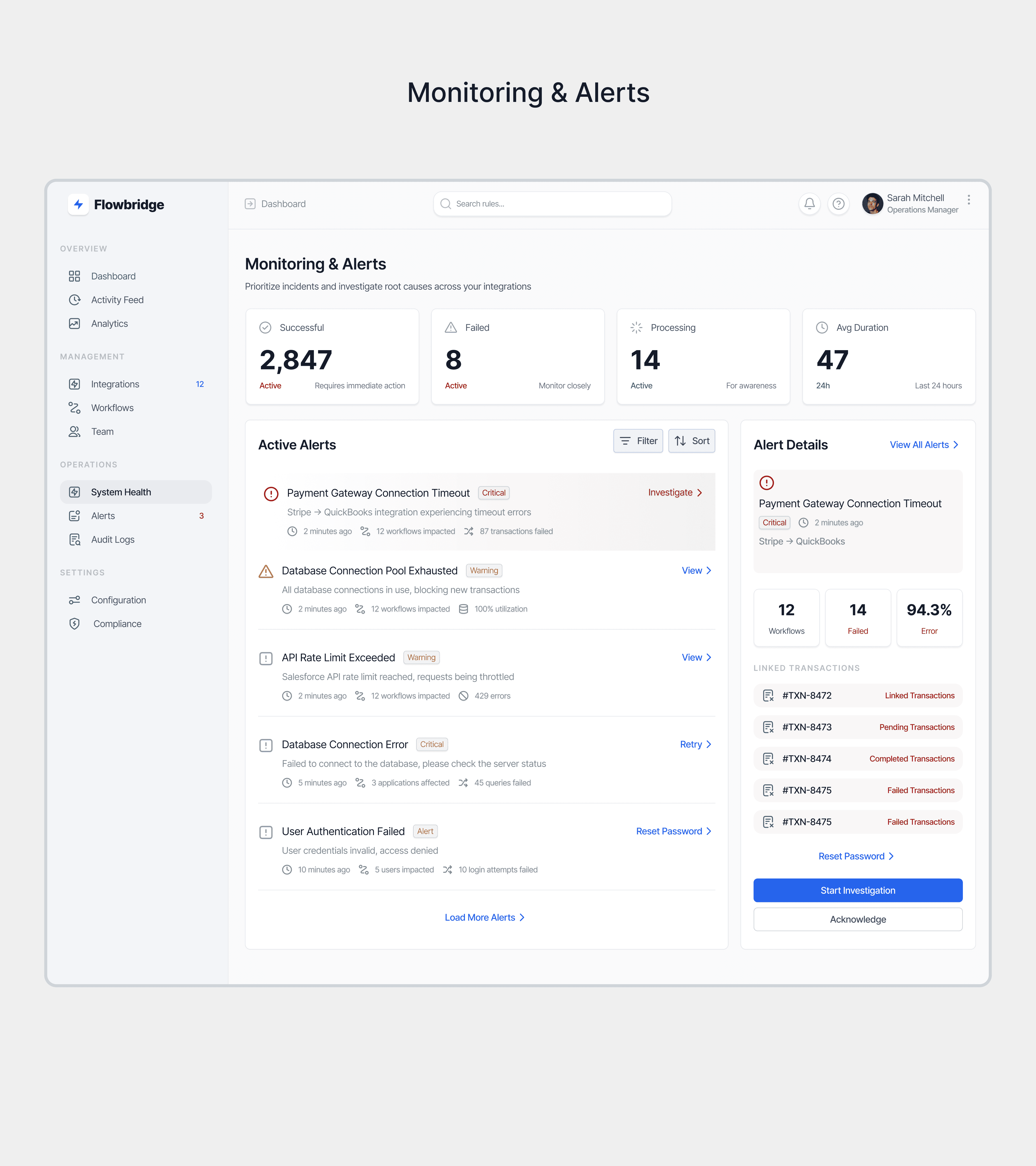Open the help question mark icon
1036x1166 pixels.
click(x=838, y=204)
